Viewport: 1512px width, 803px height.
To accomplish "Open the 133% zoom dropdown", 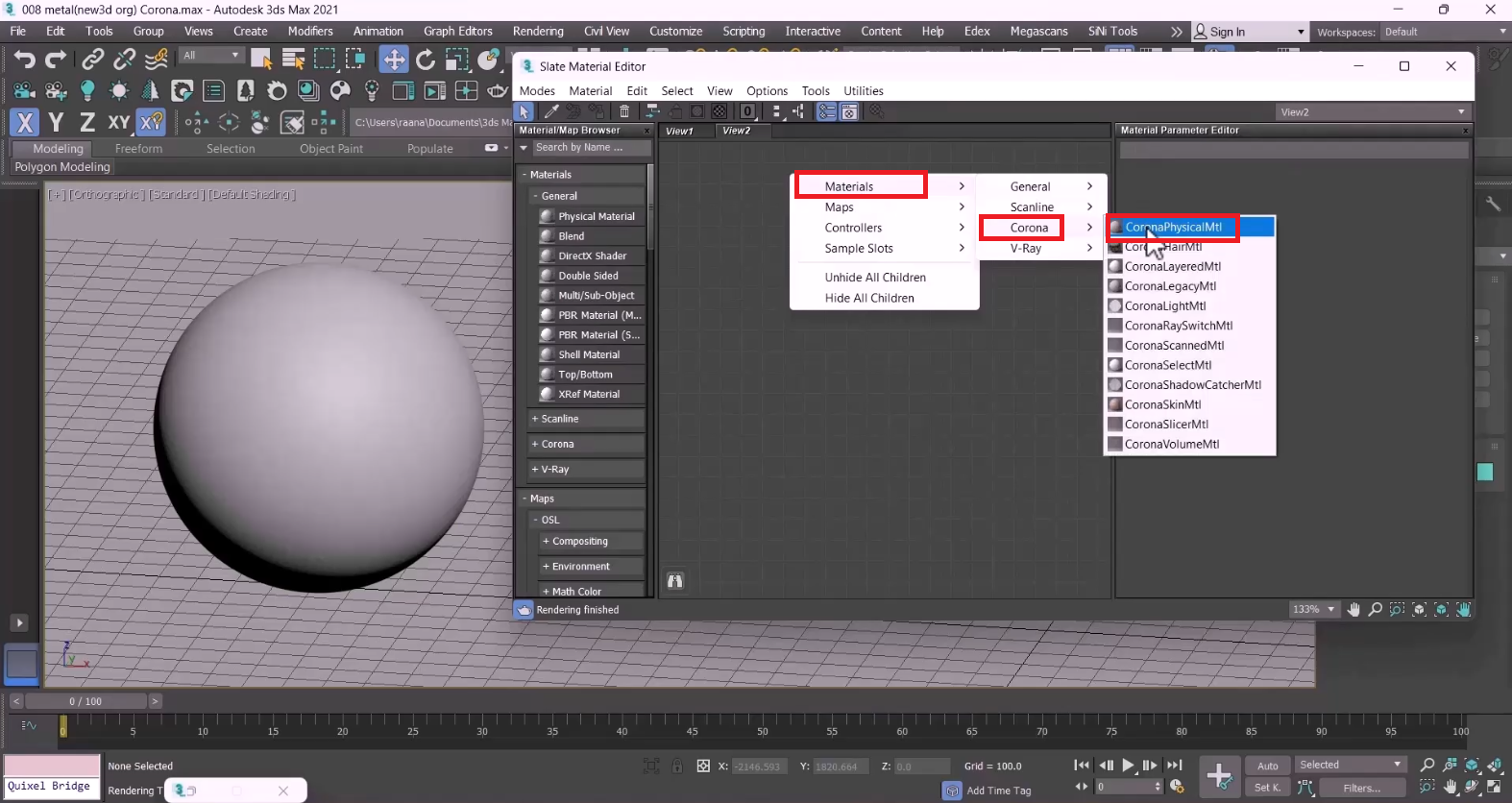I will coord(1314,610).
